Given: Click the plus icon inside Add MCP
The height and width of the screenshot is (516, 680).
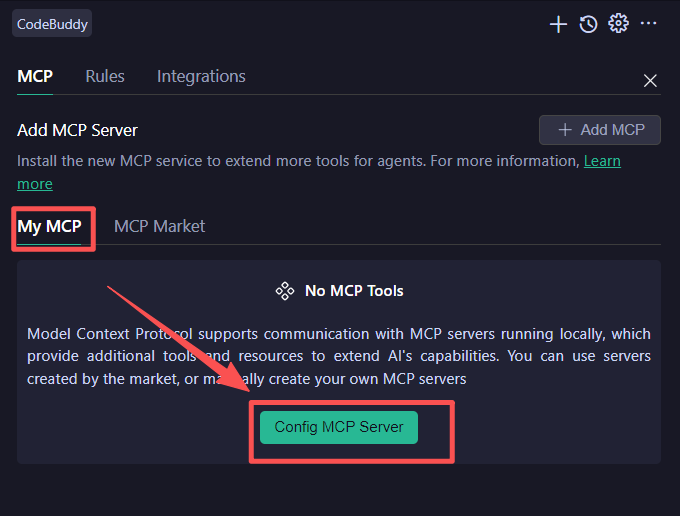Looking at the screenshot, I should 565,130.
